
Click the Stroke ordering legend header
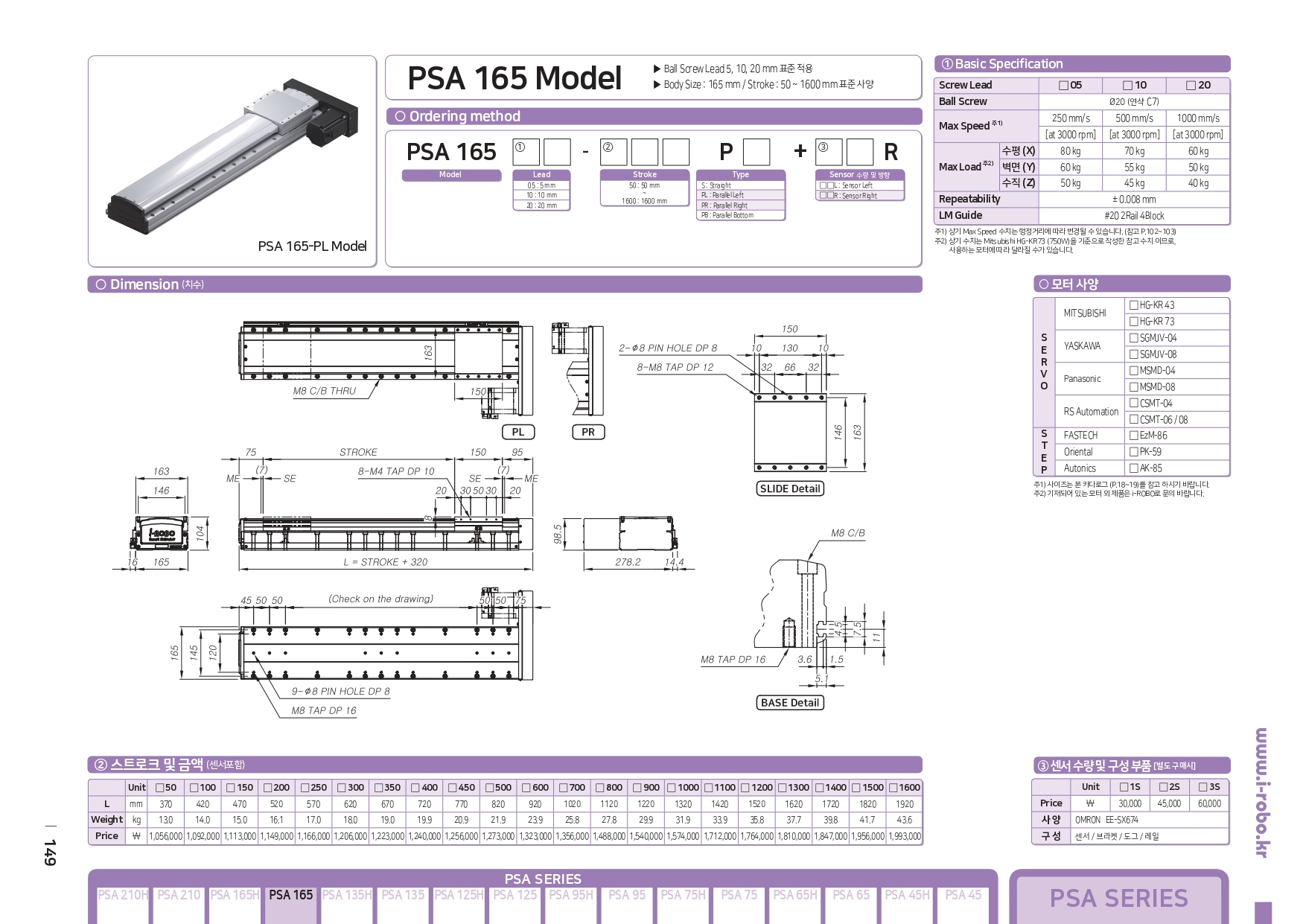pos(645,175)
